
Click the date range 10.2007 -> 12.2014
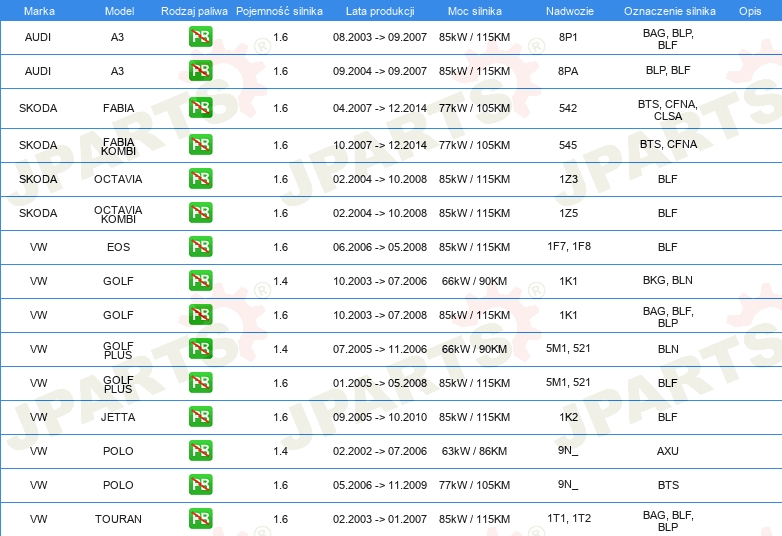pos(380,145)
